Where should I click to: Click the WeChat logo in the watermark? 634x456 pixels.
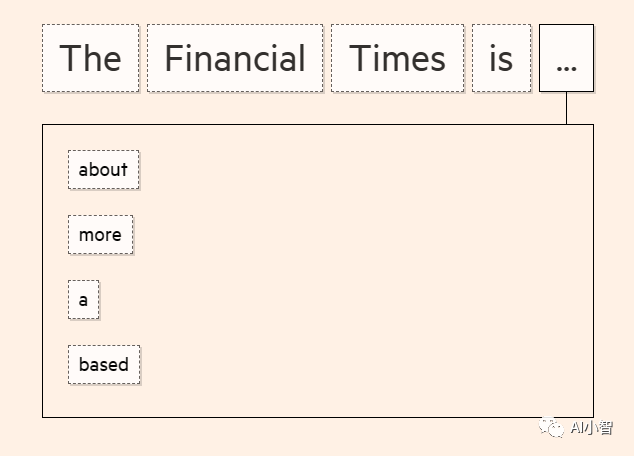click(x=553, y=427)
